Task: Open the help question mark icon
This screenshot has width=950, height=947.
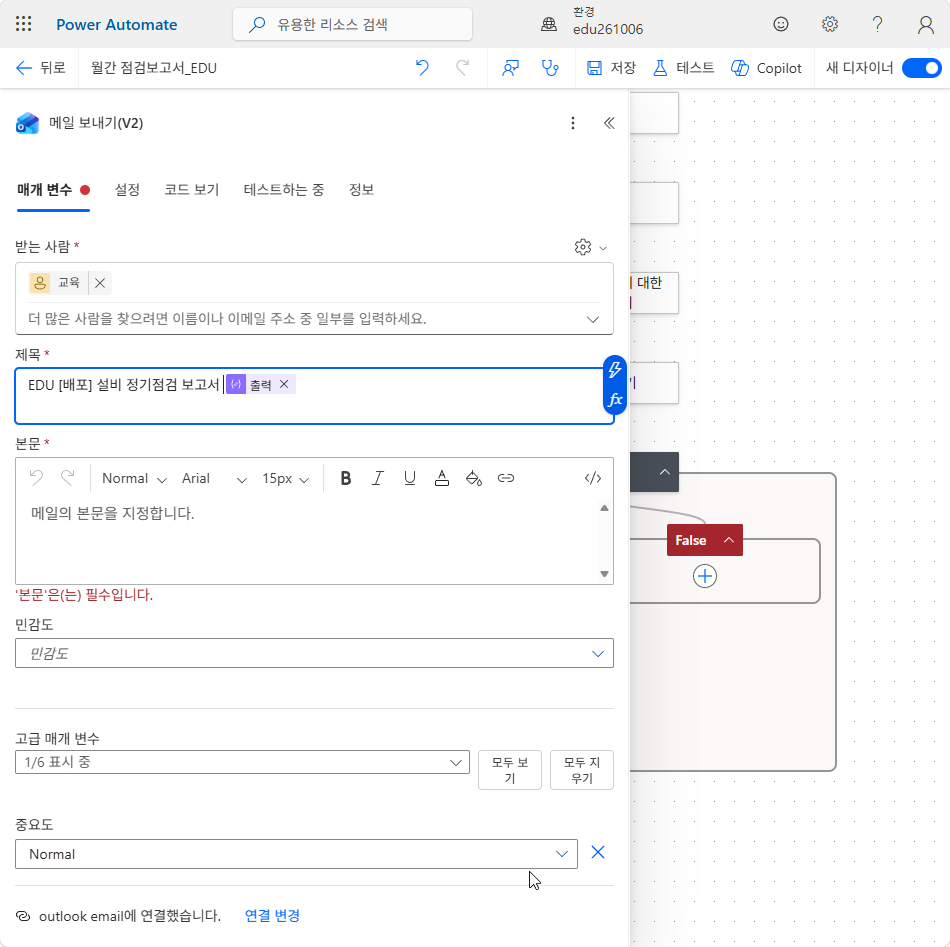Action: coord(877,24)
